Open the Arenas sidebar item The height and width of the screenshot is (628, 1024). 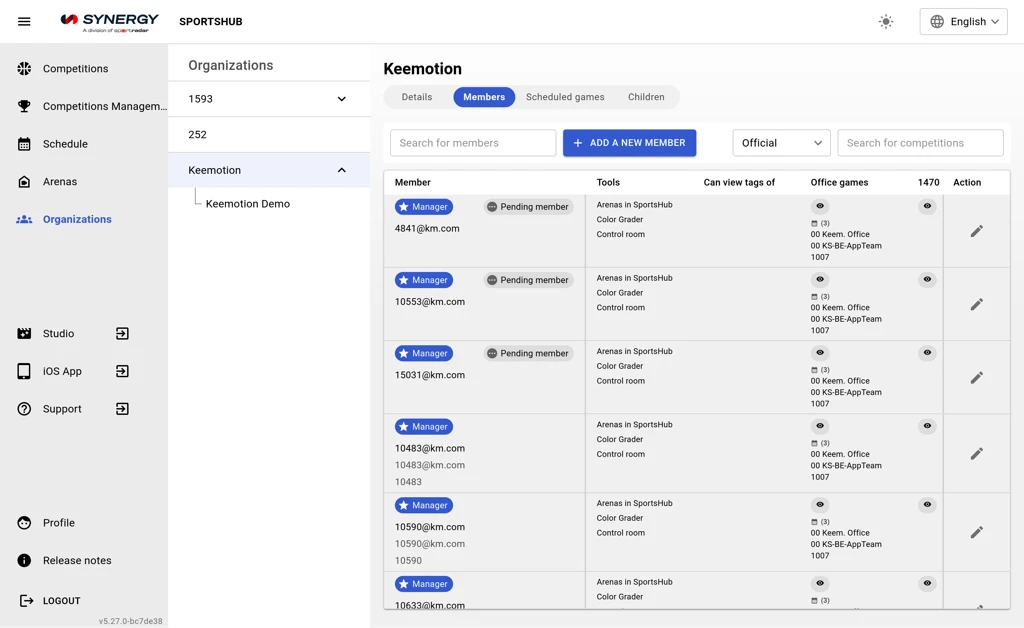point(59,182)
